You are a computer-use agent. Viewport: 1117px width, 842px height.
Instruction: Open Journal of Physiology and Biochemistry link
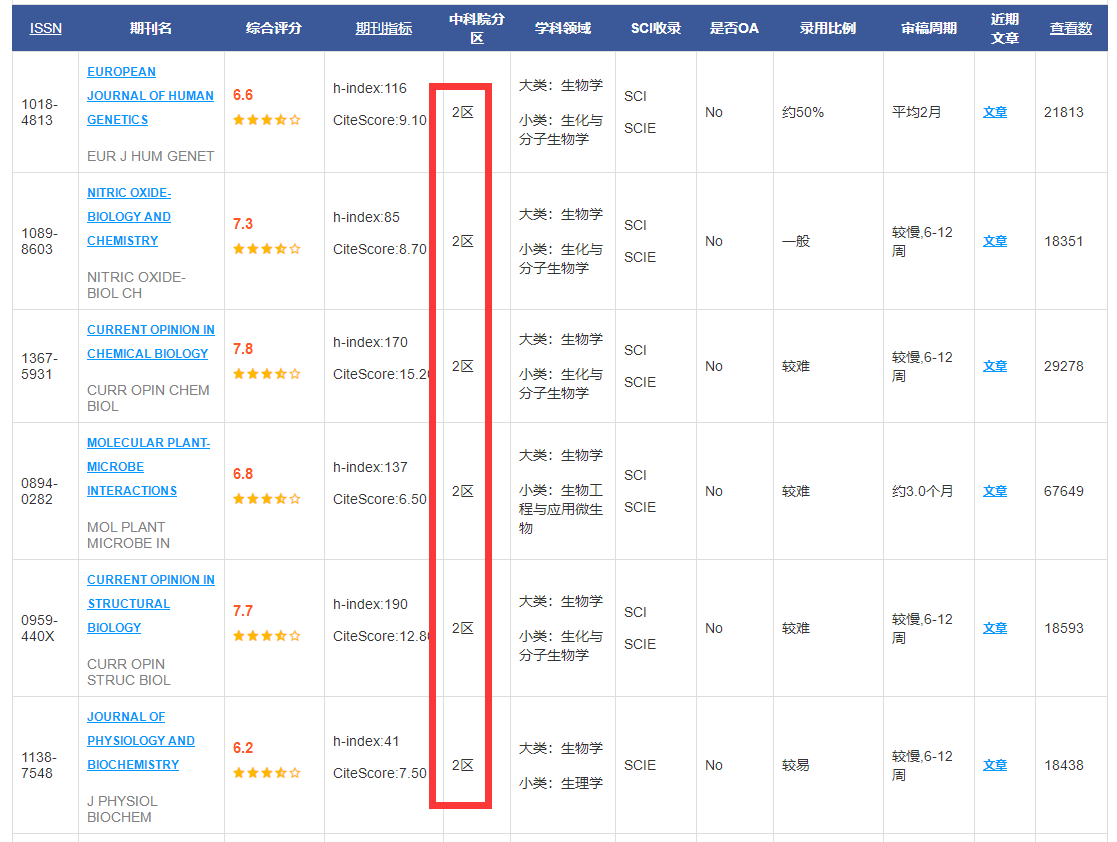coord(140,741)
